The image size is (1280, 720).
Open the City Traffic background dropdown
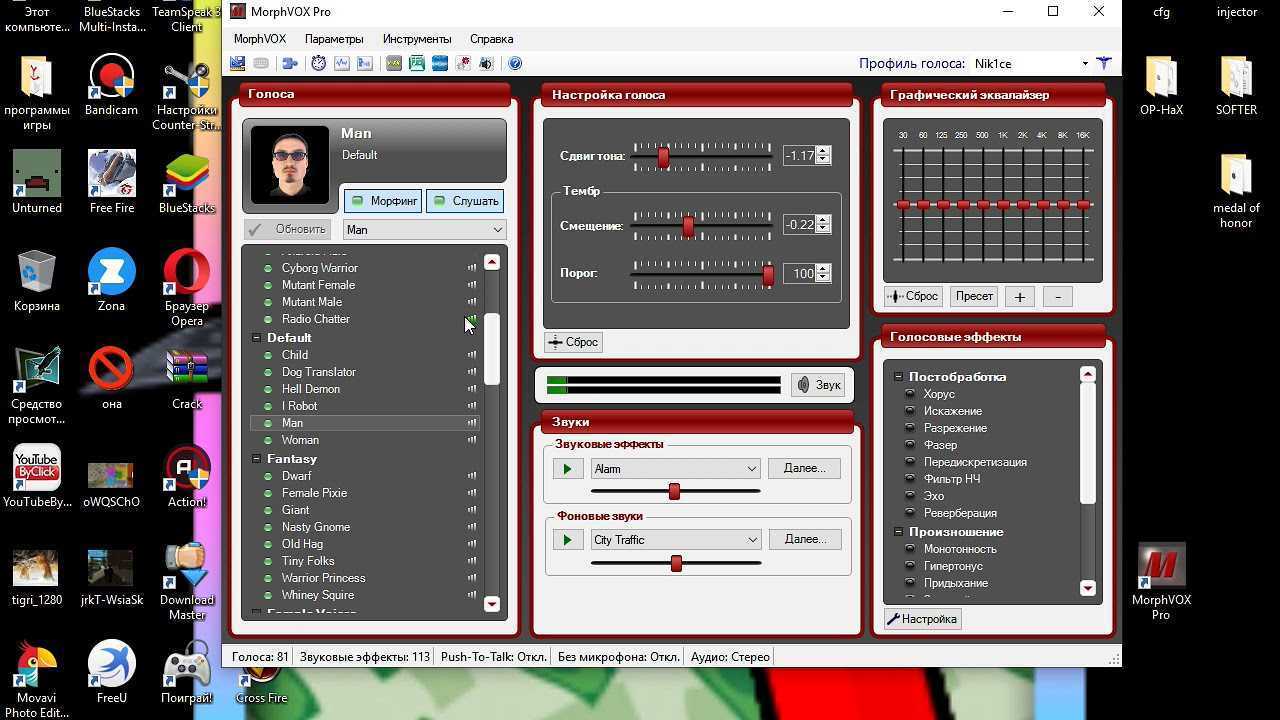click(x=675, y=540)
